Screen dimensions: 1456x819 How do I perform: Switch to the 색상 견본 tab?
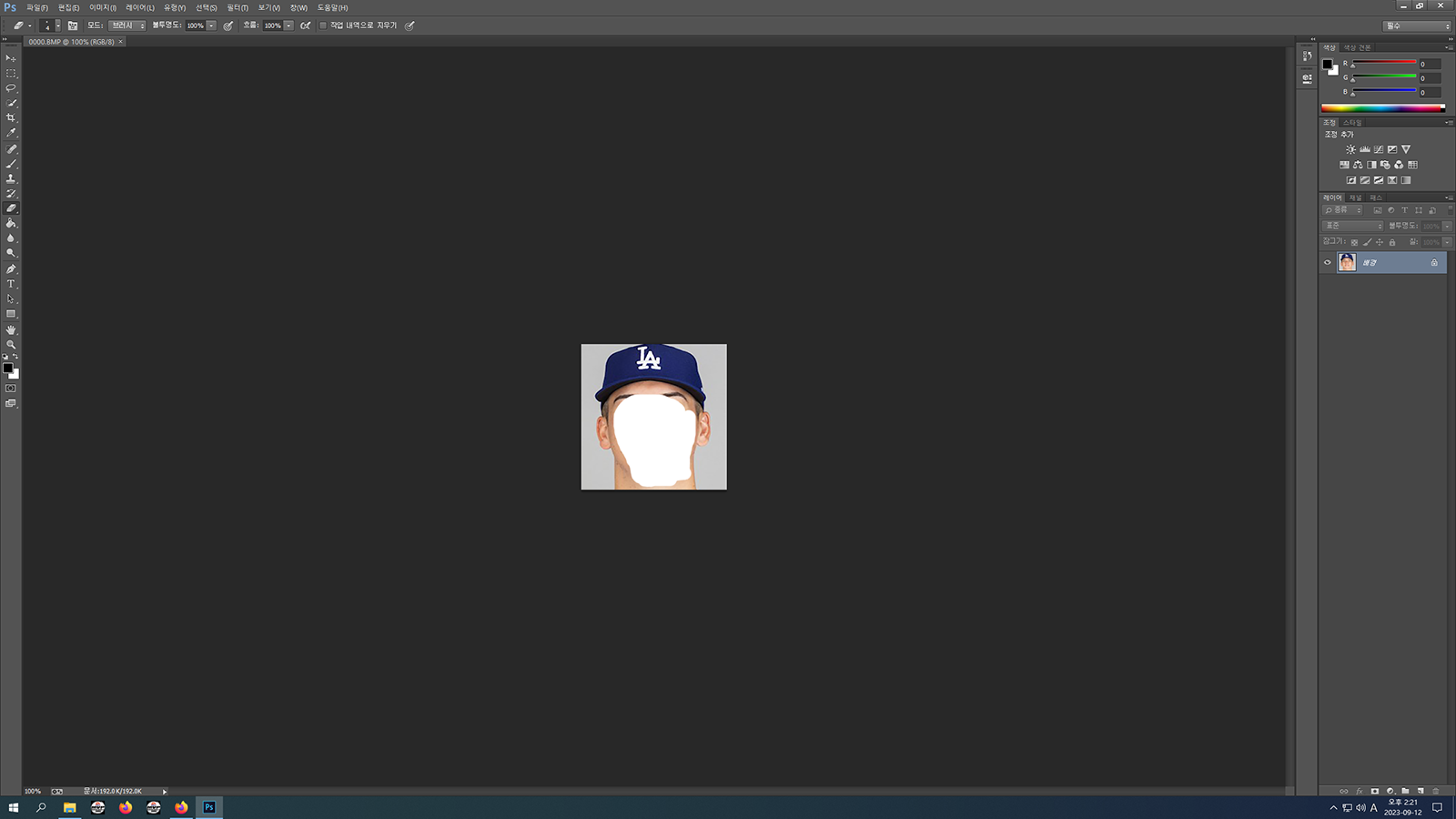pos(1357,47)
